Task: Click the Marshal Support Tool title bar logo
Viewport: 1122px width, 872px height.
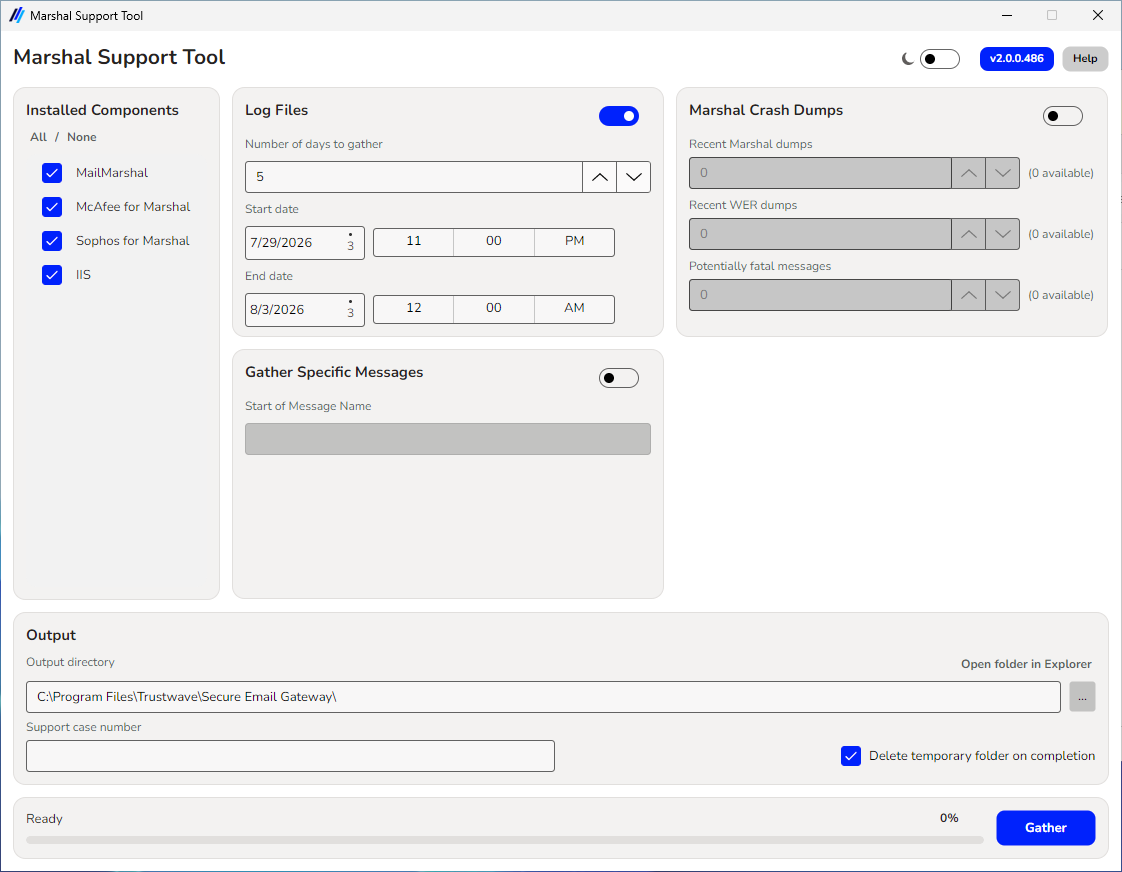Action: [16, 15]
